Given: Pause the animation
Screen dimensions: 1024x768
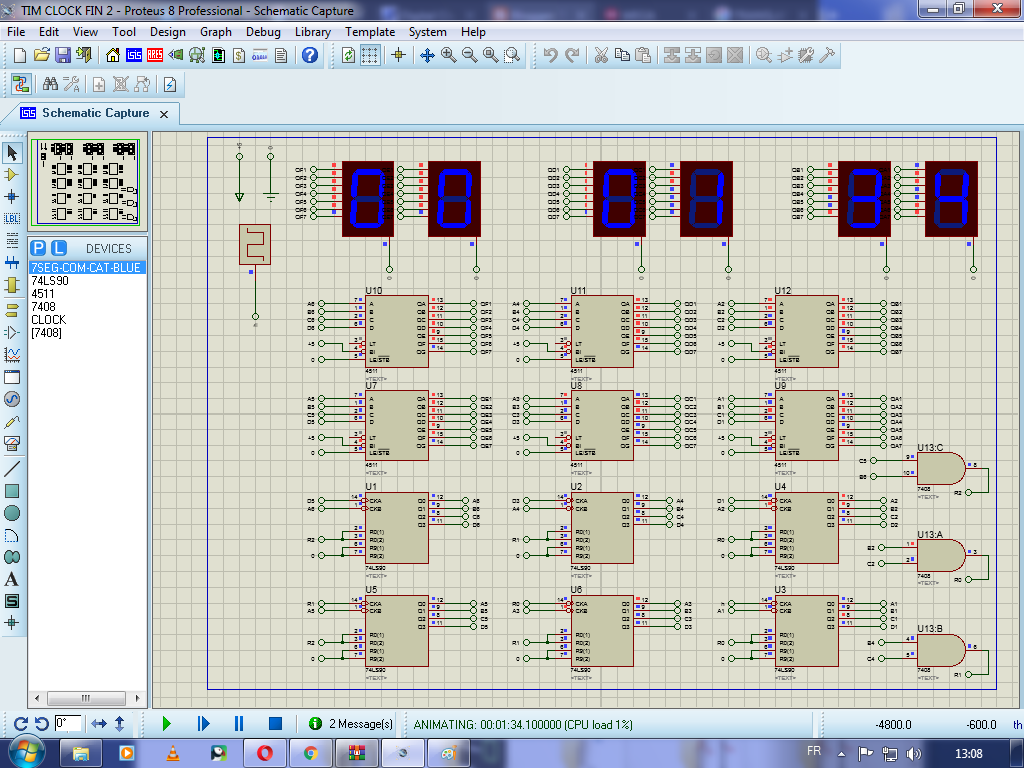Looking at the screenshot, I should (239, 723).
